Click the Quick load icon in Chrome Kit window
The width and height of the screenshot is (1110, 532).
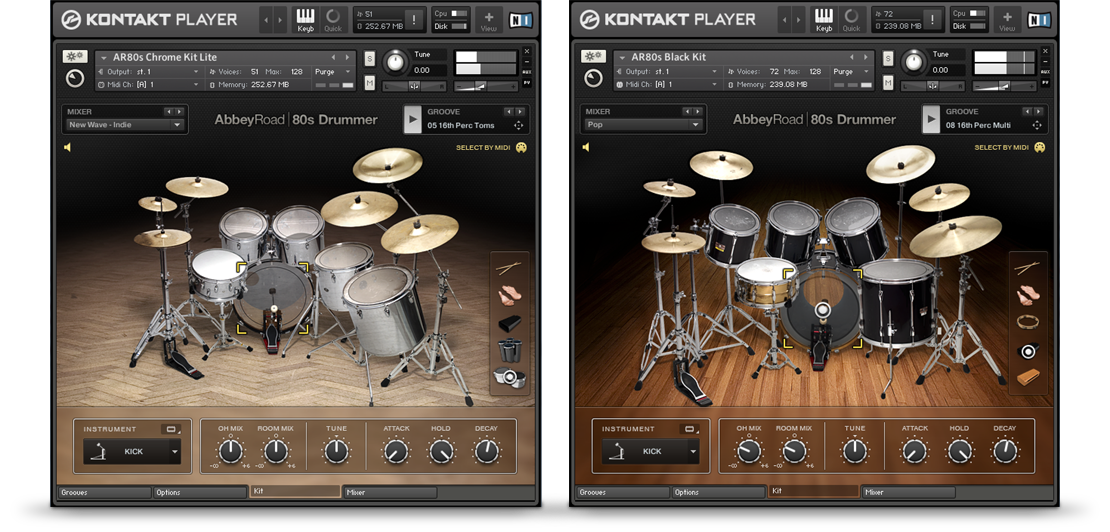coord(333,19)
